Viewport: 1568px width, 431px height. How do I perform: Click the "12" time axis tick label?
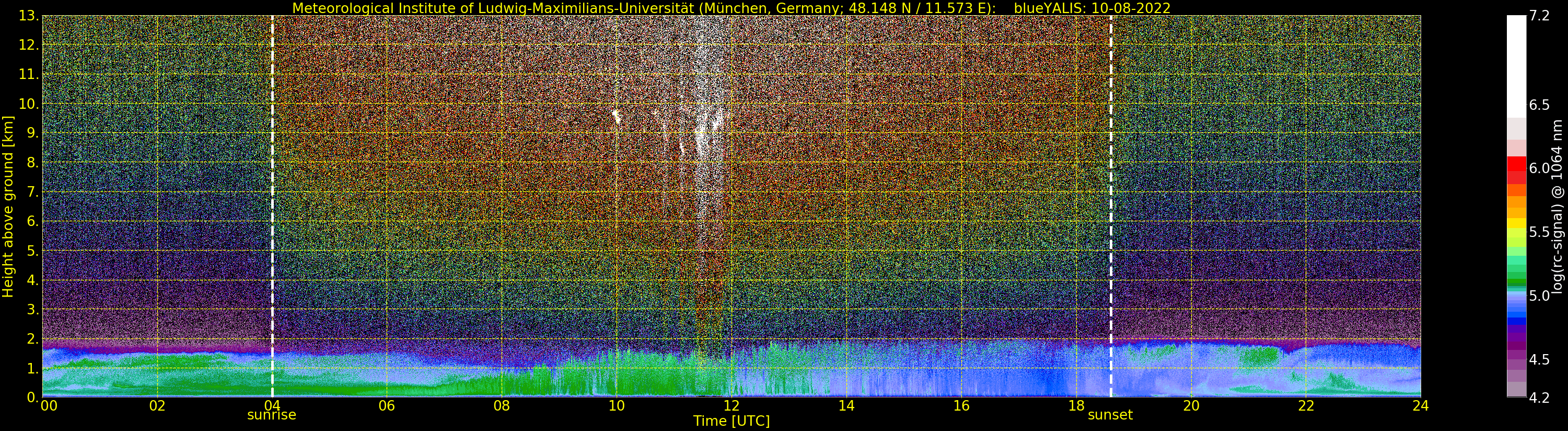(731, 406)
